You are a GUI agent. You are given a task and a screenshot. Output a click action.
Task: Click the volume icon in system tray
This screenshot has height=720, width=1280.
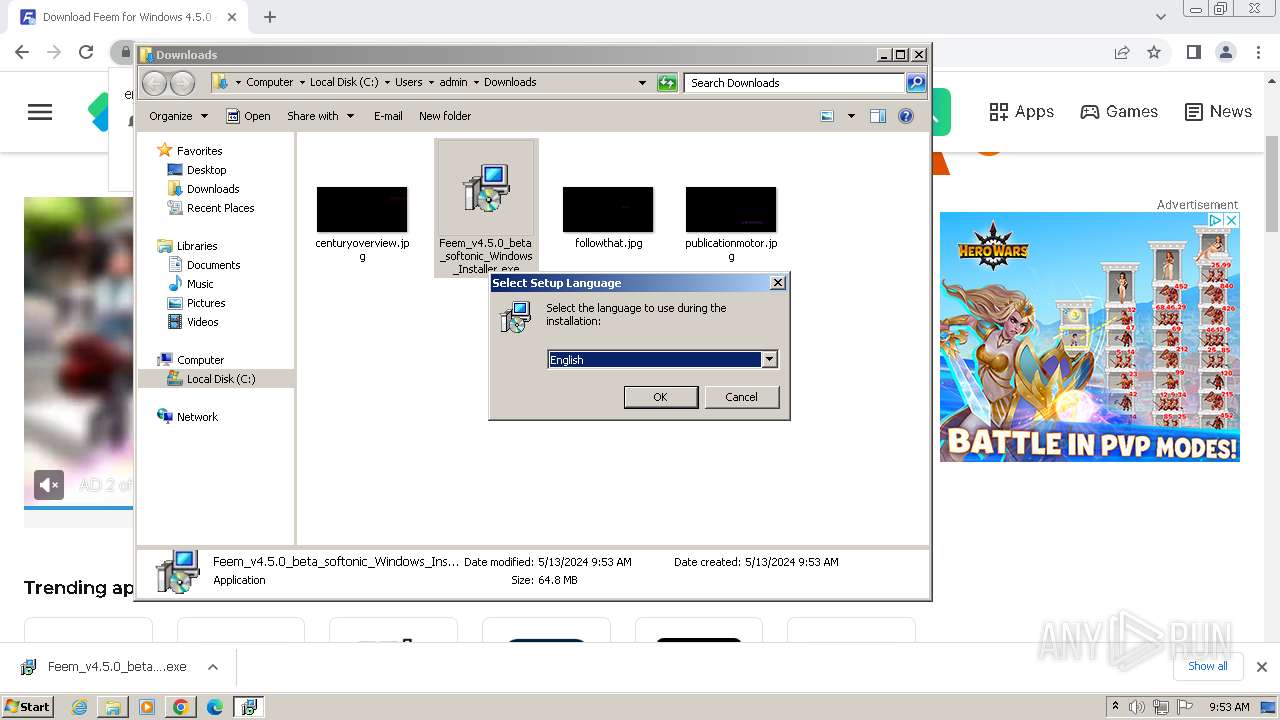pyautogui.click(x=1137, y=707)
